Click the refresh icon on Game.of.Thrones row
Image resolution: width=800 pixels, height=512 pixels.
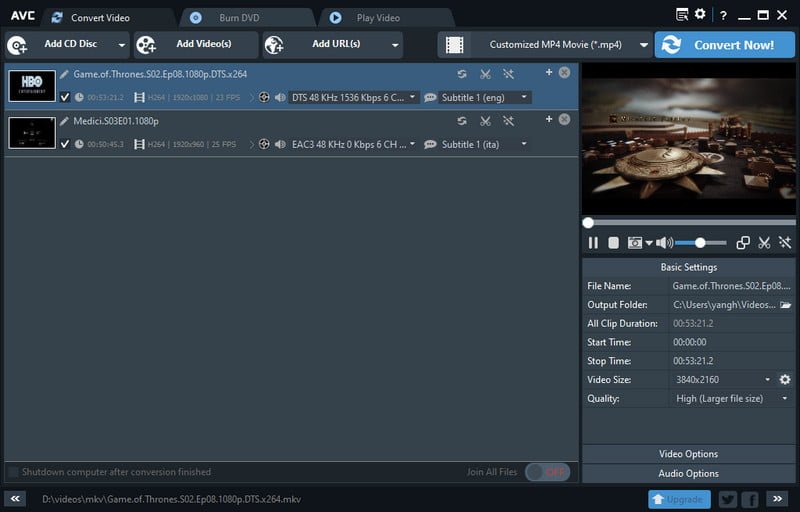coord(462,74)
